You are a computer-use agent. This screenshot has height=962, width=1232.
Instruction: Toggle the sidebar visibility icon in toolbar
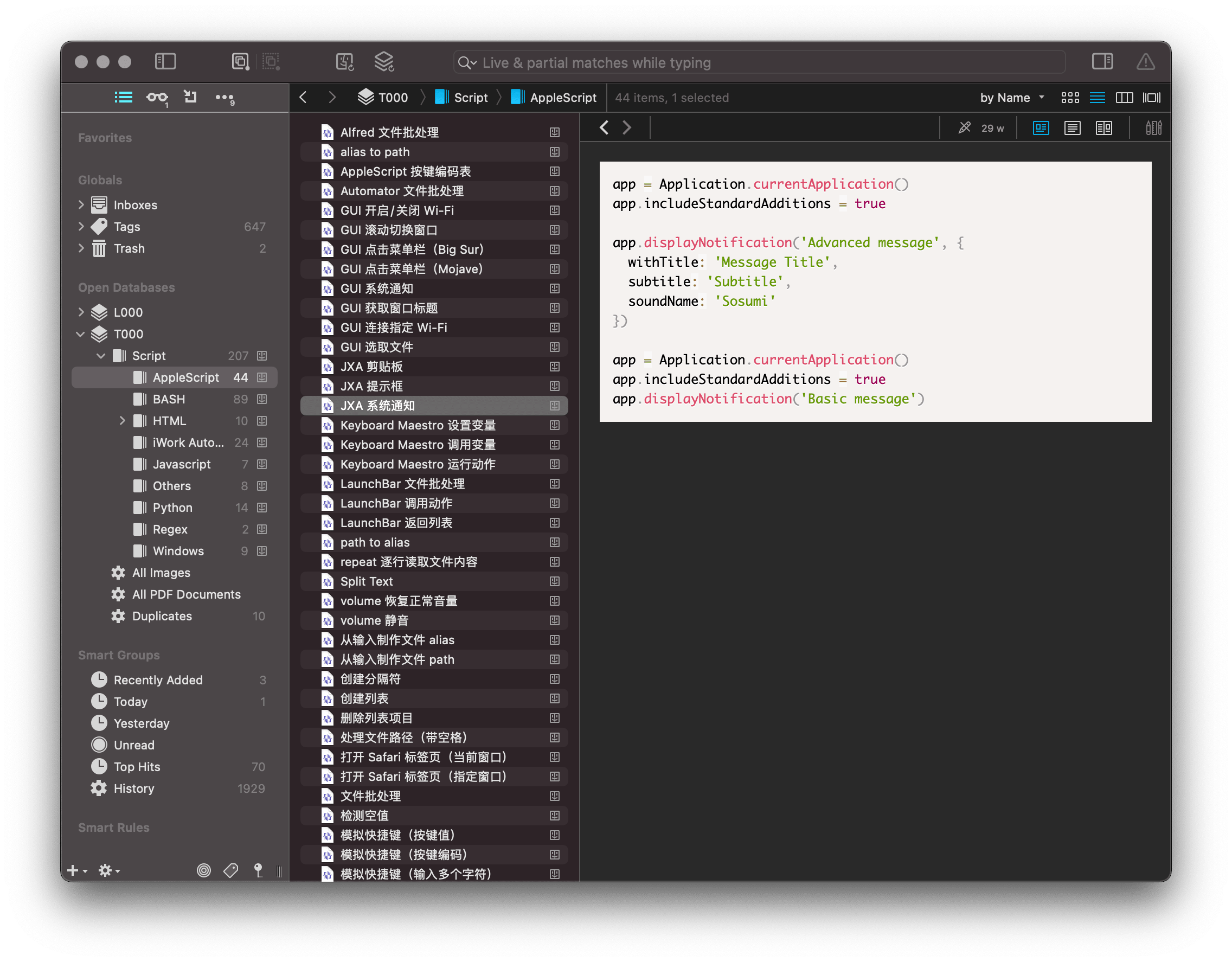(x=165, y=61)
